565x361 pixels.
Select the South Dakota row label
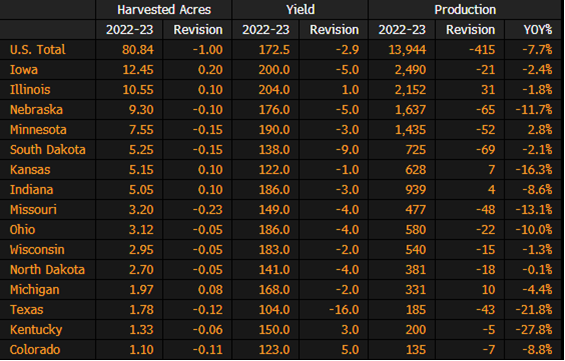tap(48, 150)
